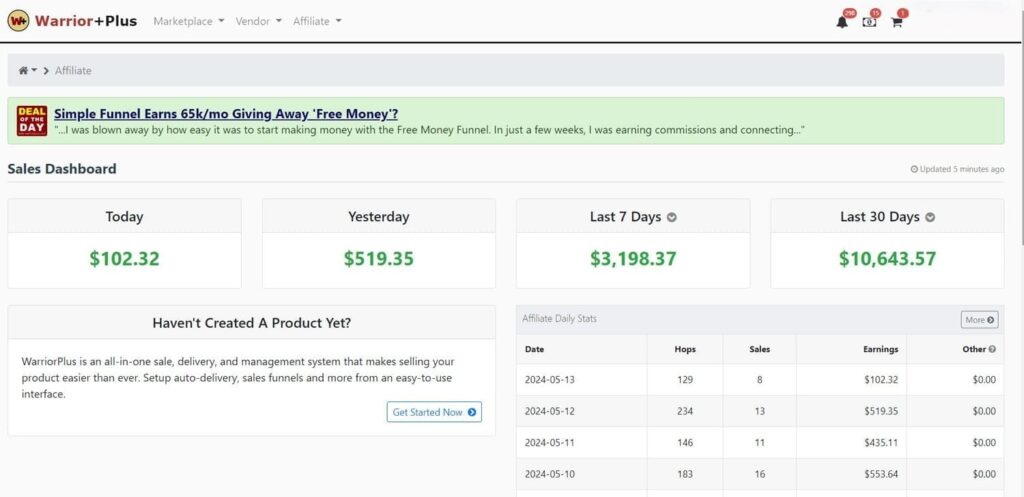Expand the Last 30 Days range selector
This screenshot has width=1024, height=497.
click(930, 217)
